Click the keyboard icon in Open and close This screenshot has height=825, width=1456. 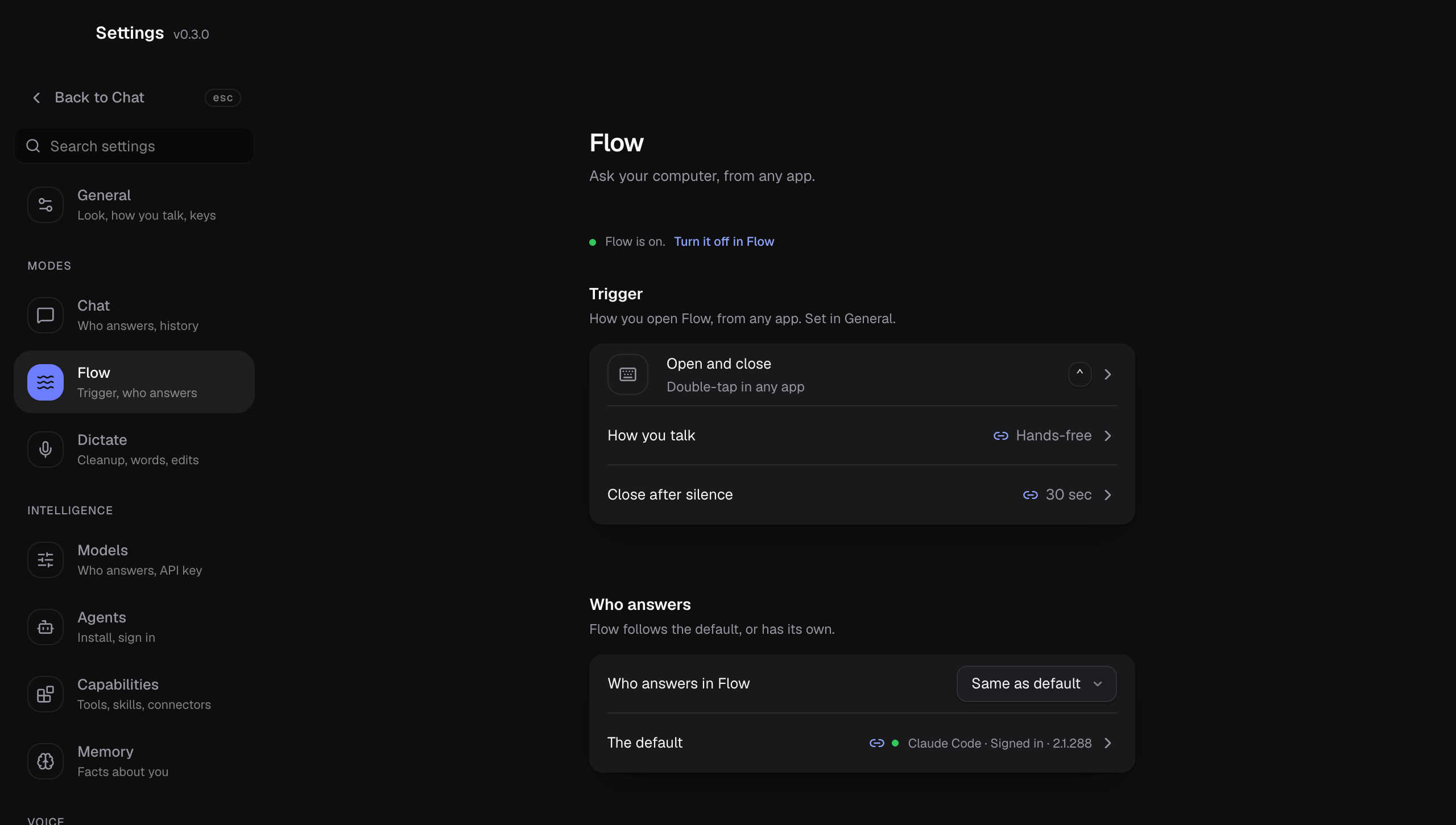(628, 374)
